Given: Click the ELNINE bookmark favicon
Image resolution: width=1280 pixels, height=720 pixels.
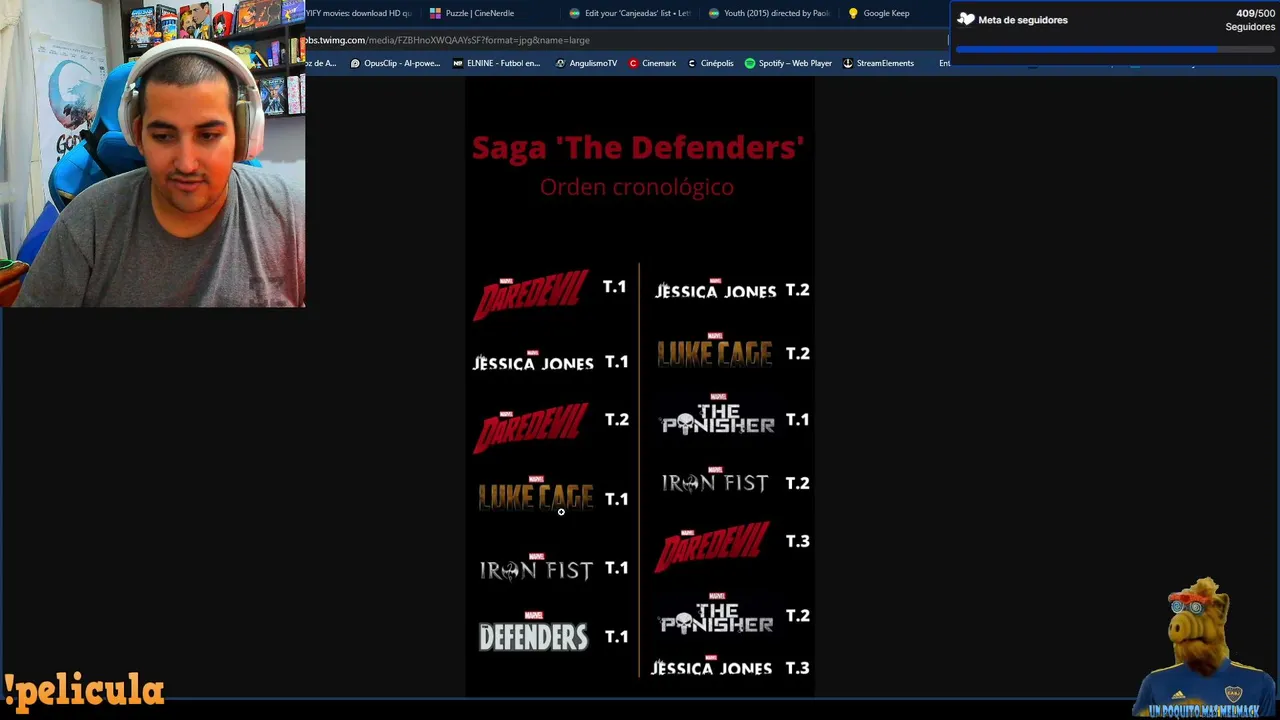Looking at the screenshot, I should click(458, 63).
